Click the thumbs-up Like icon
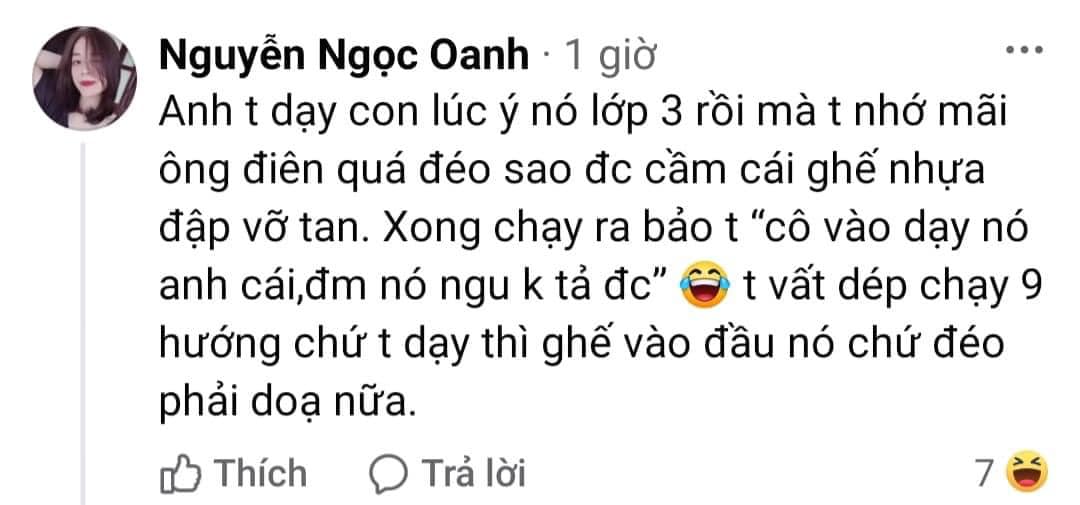 180,474
